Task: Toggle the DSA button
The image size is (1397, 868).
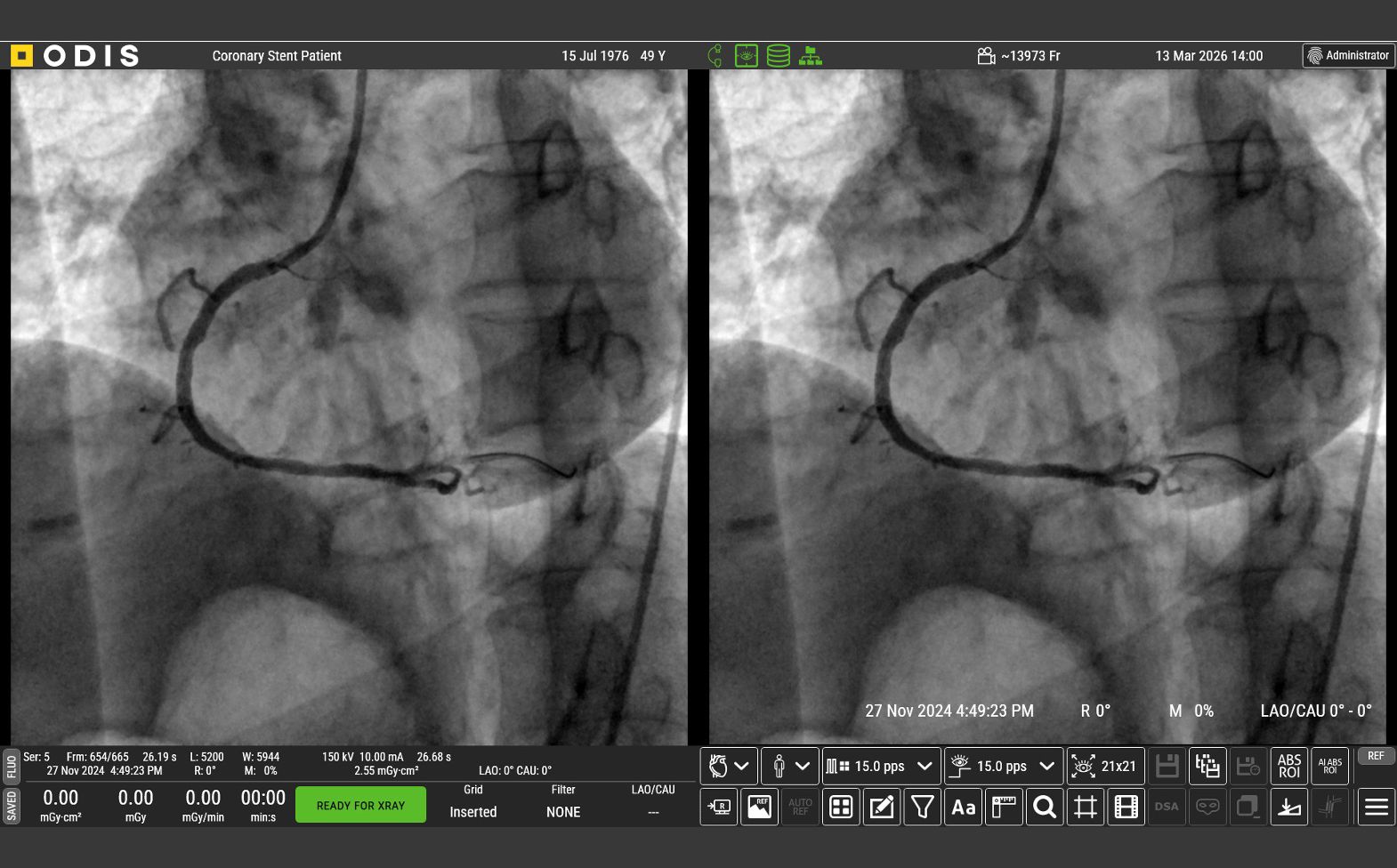Action: [1167, 807]
